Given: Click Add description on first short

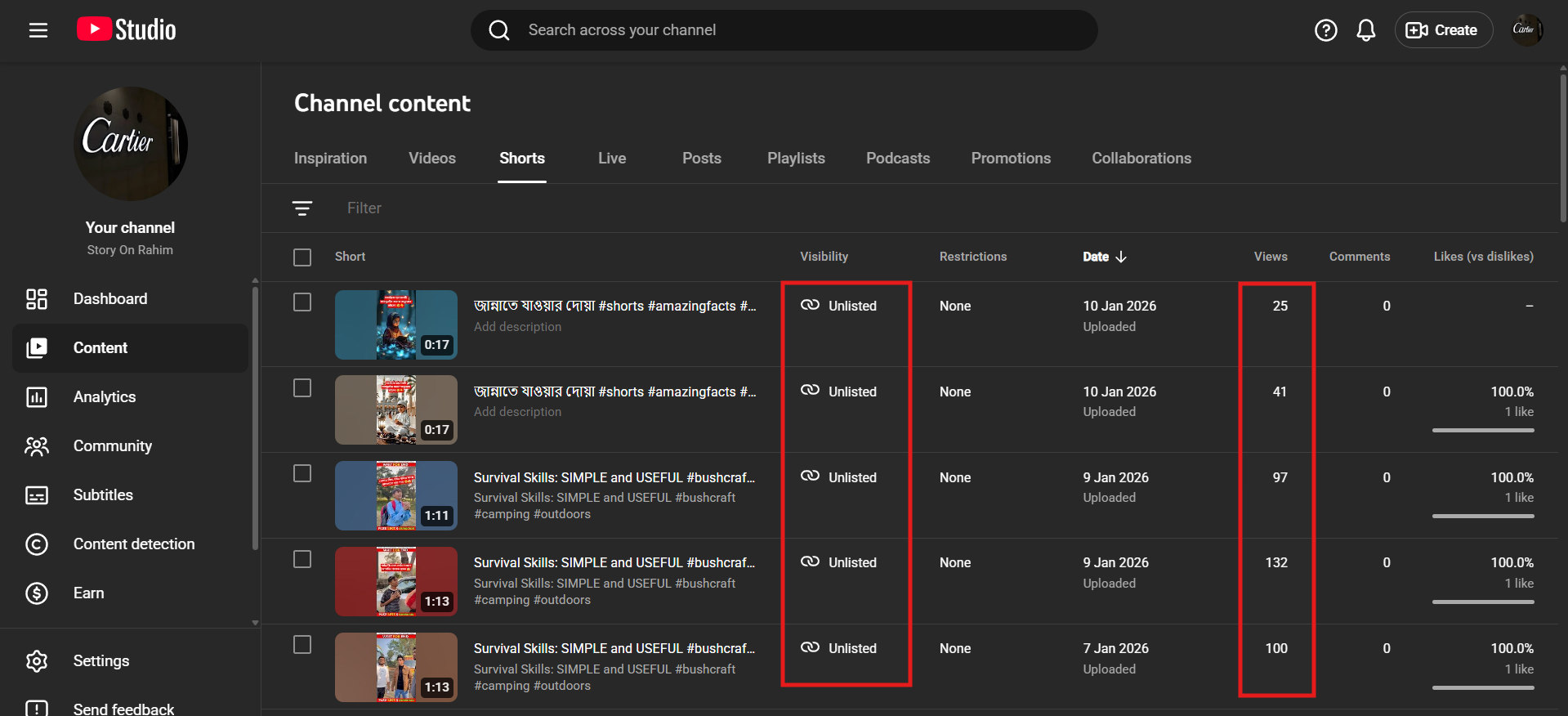Looking at the screenshot, I should click(x=517, y=327).
